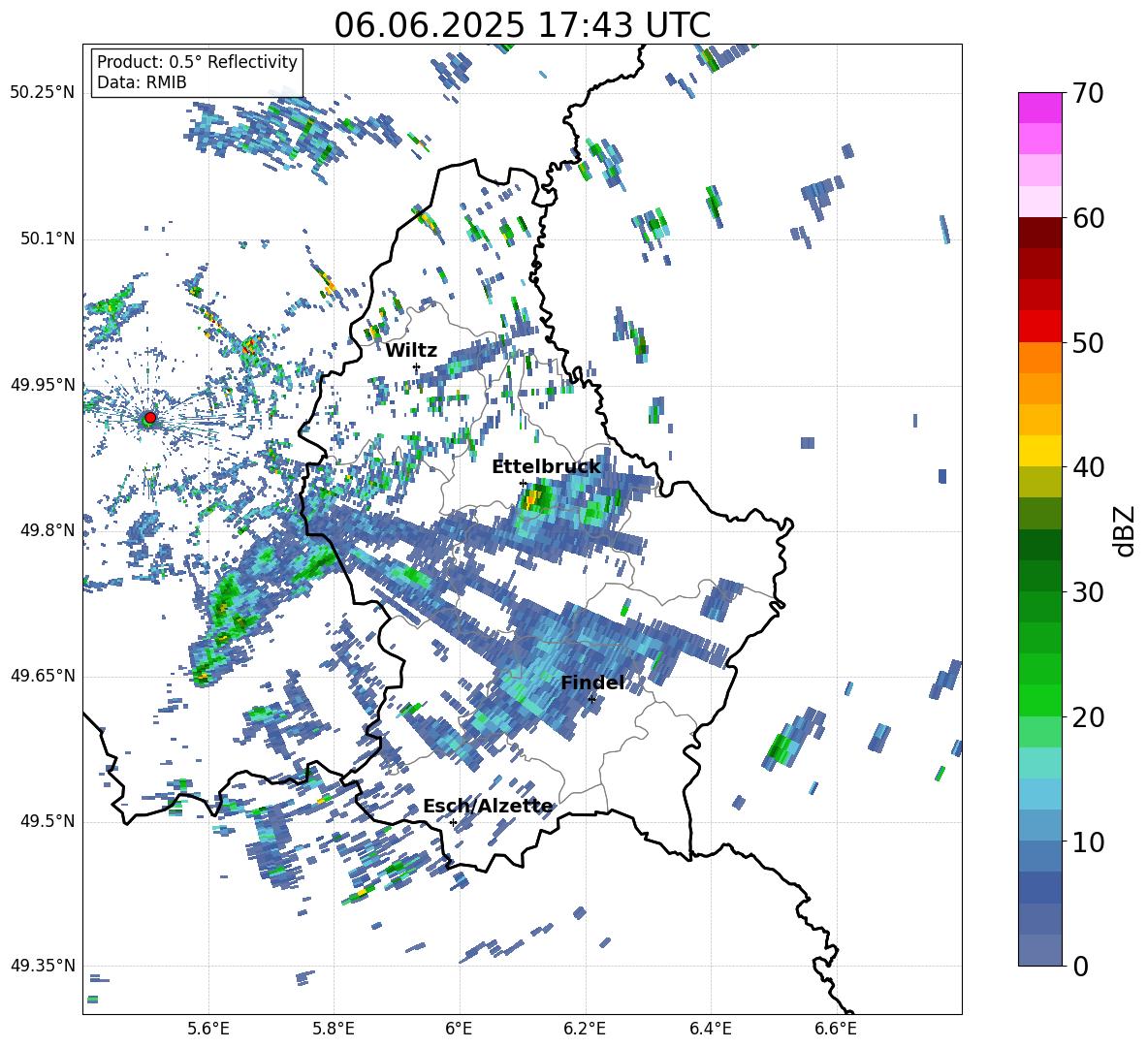
Task: Click the Esch/Alzette cross marker
Action: tap(453, 822)
